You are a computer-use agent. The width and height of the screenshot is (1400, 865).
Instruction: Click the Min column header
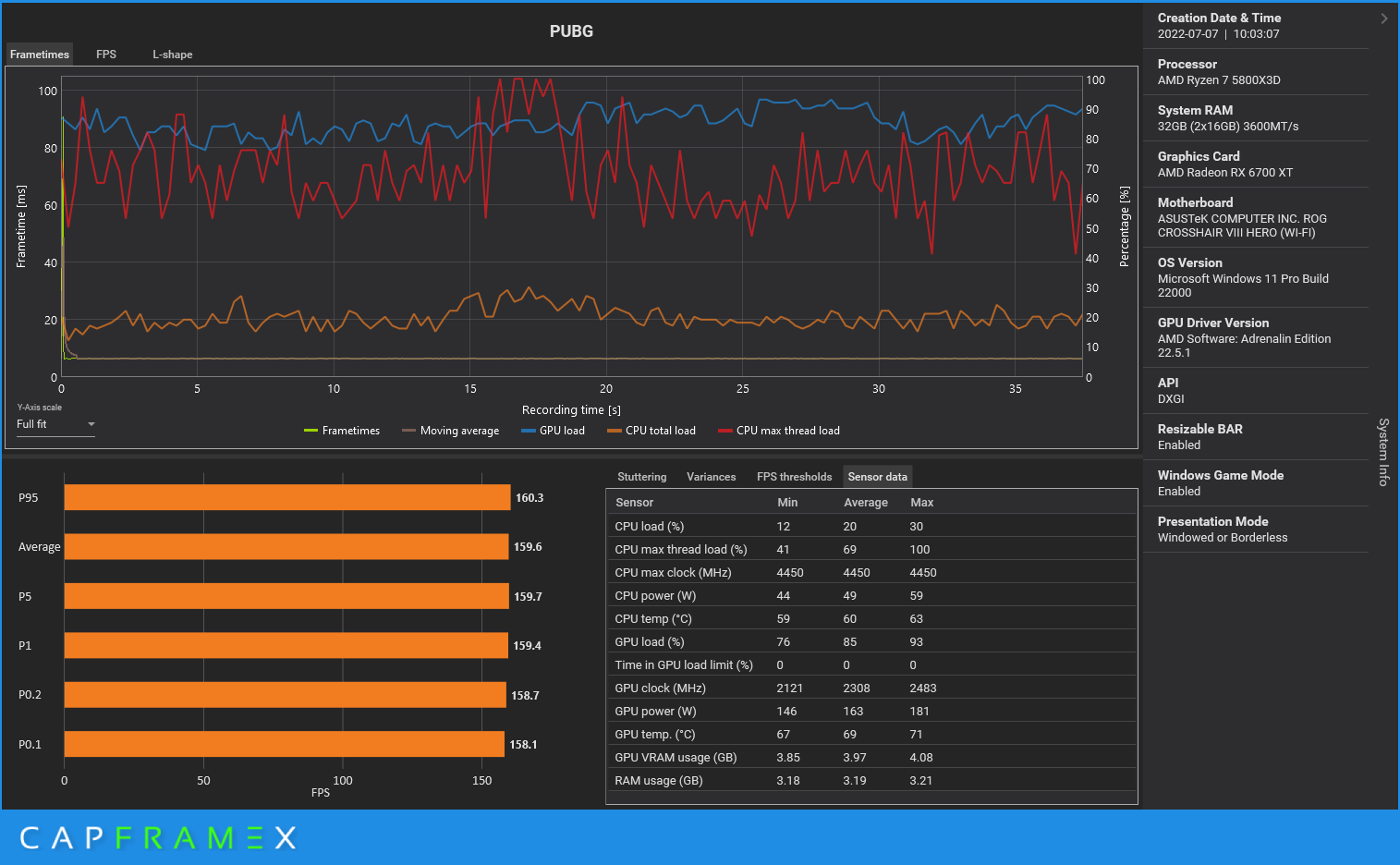pyautogui.click(x=787, y=503)
